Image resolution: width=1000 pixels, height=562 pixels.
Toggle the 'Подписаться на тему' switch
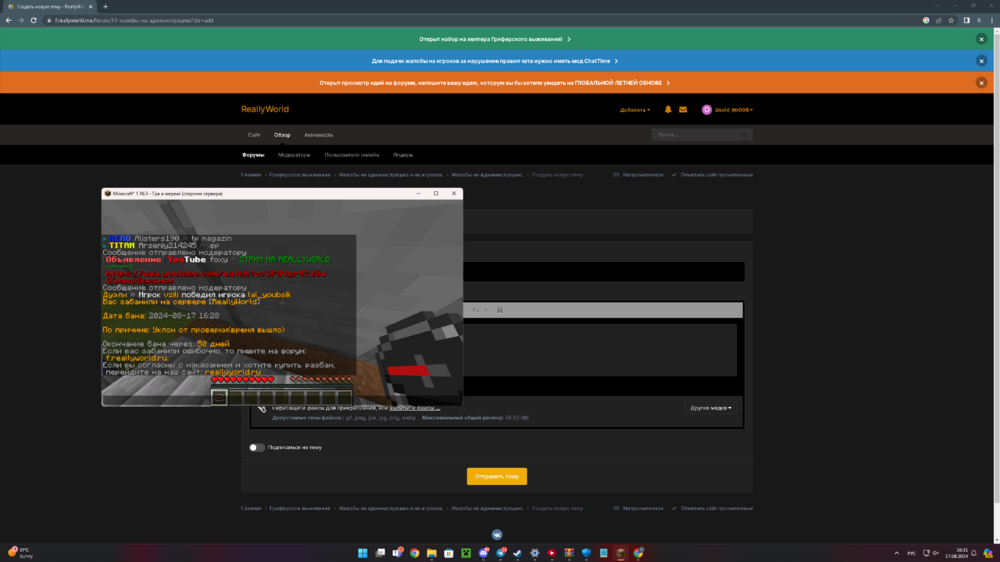pos(256,447)
